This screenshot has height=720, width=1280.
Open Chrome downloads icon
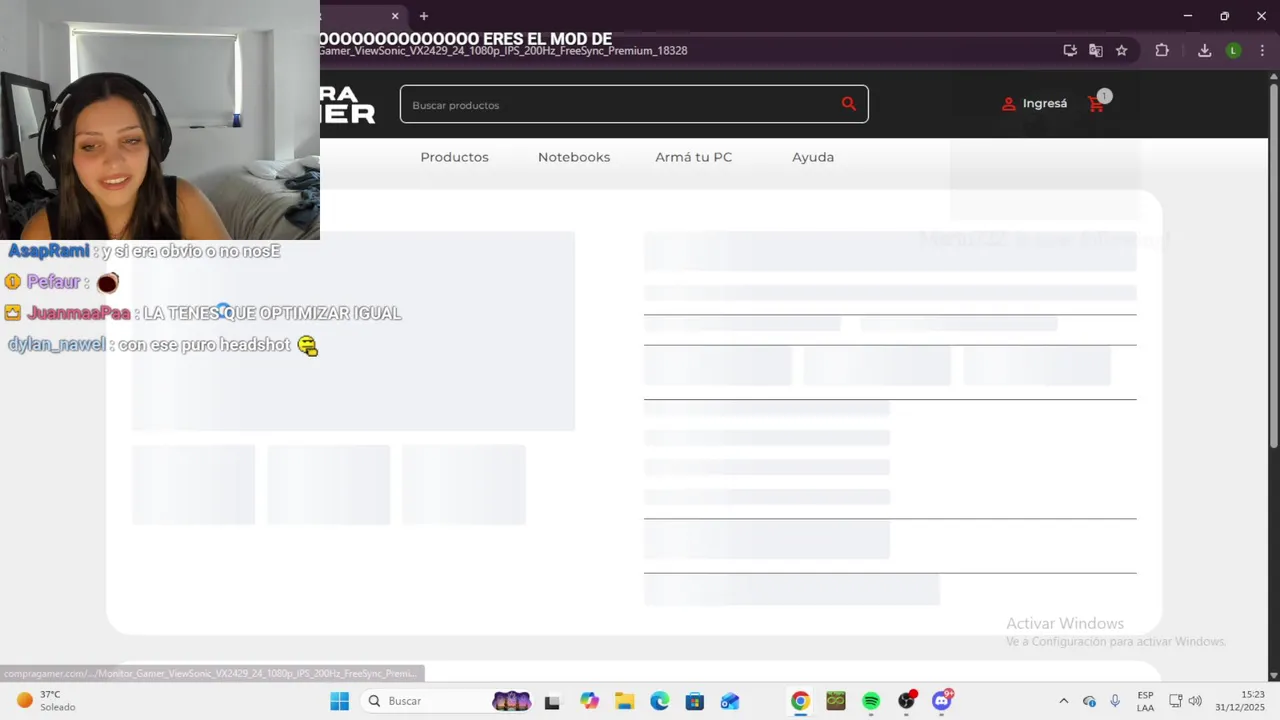tap(1205, 50)
